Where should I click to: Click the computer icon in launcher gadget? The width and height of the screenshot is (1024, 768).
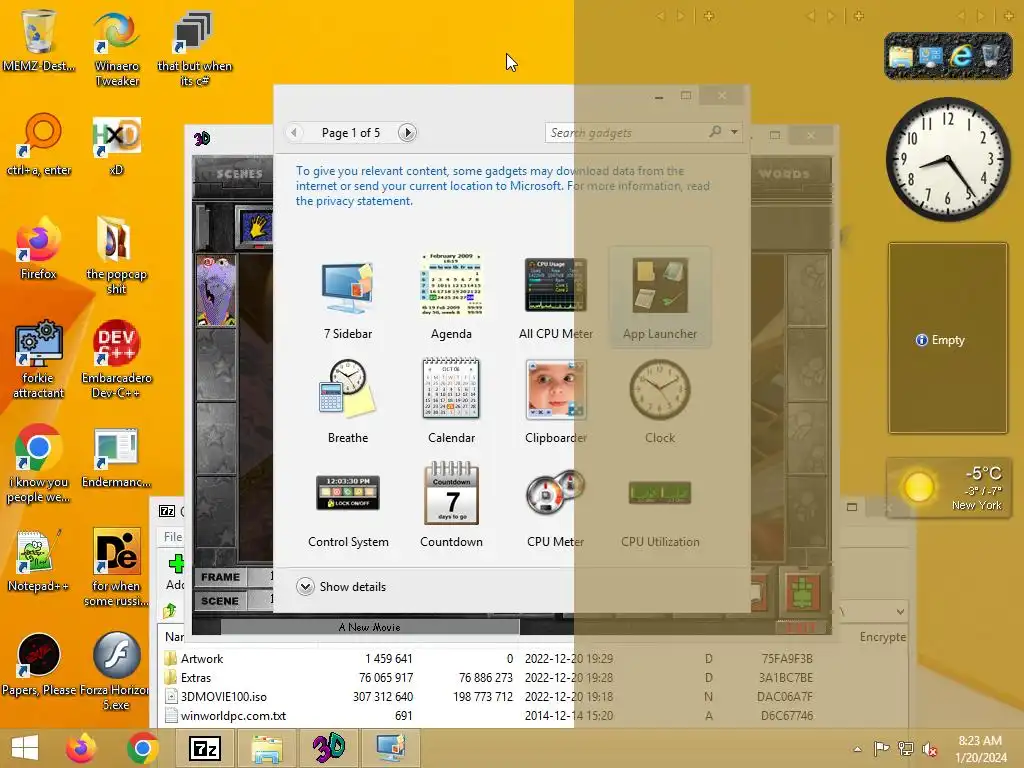(930, 57)
